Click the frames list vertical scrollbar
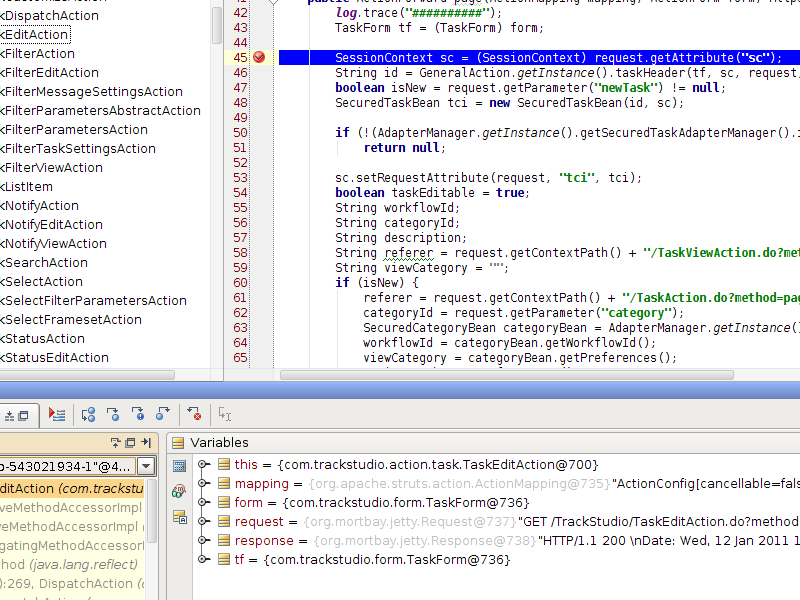 click(x=152, y=510)
